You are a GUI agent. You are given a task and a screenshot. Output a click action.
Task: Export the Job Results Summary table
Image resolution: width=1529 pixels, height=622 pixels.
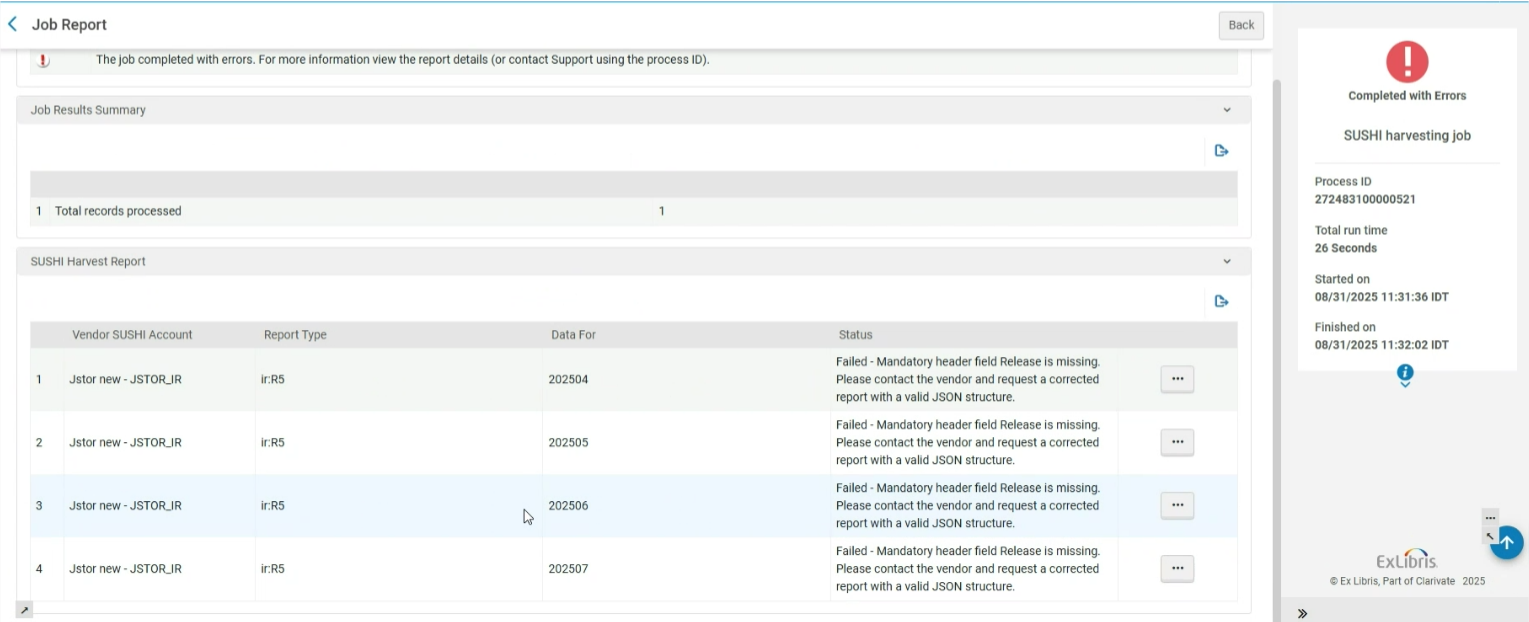point(1221,151)
